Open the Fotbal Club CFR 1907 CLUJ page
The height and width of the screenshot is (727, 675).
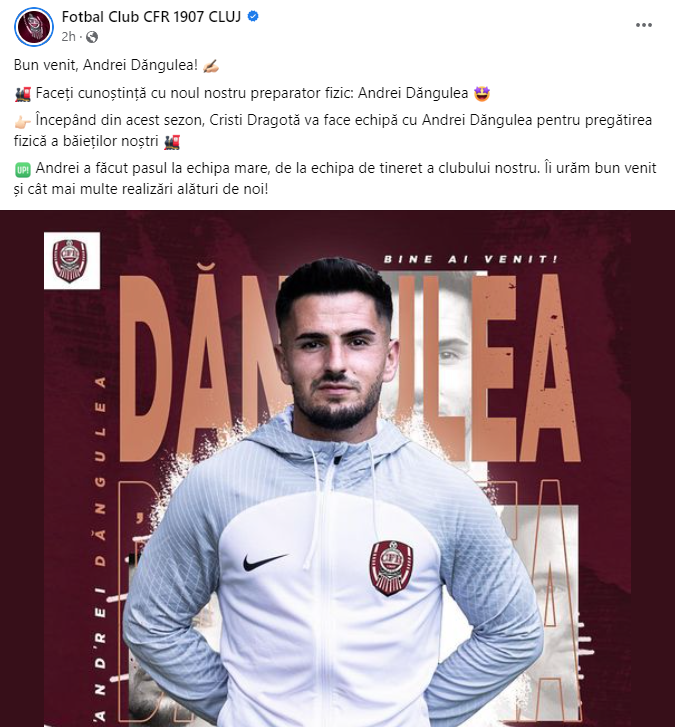pos(151,17)
